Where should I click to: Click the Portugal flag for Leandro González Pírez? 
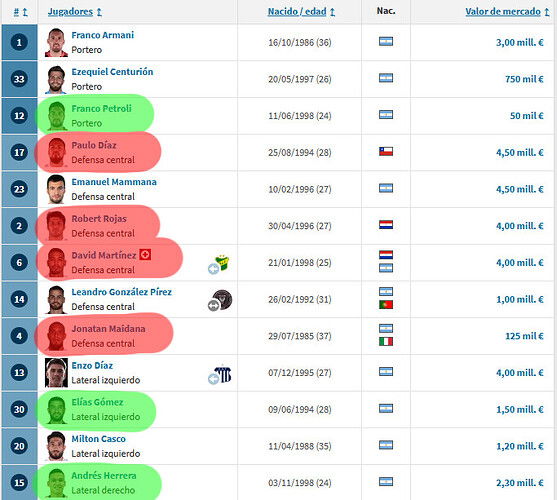pyautogui.click(x=386, y=305)
